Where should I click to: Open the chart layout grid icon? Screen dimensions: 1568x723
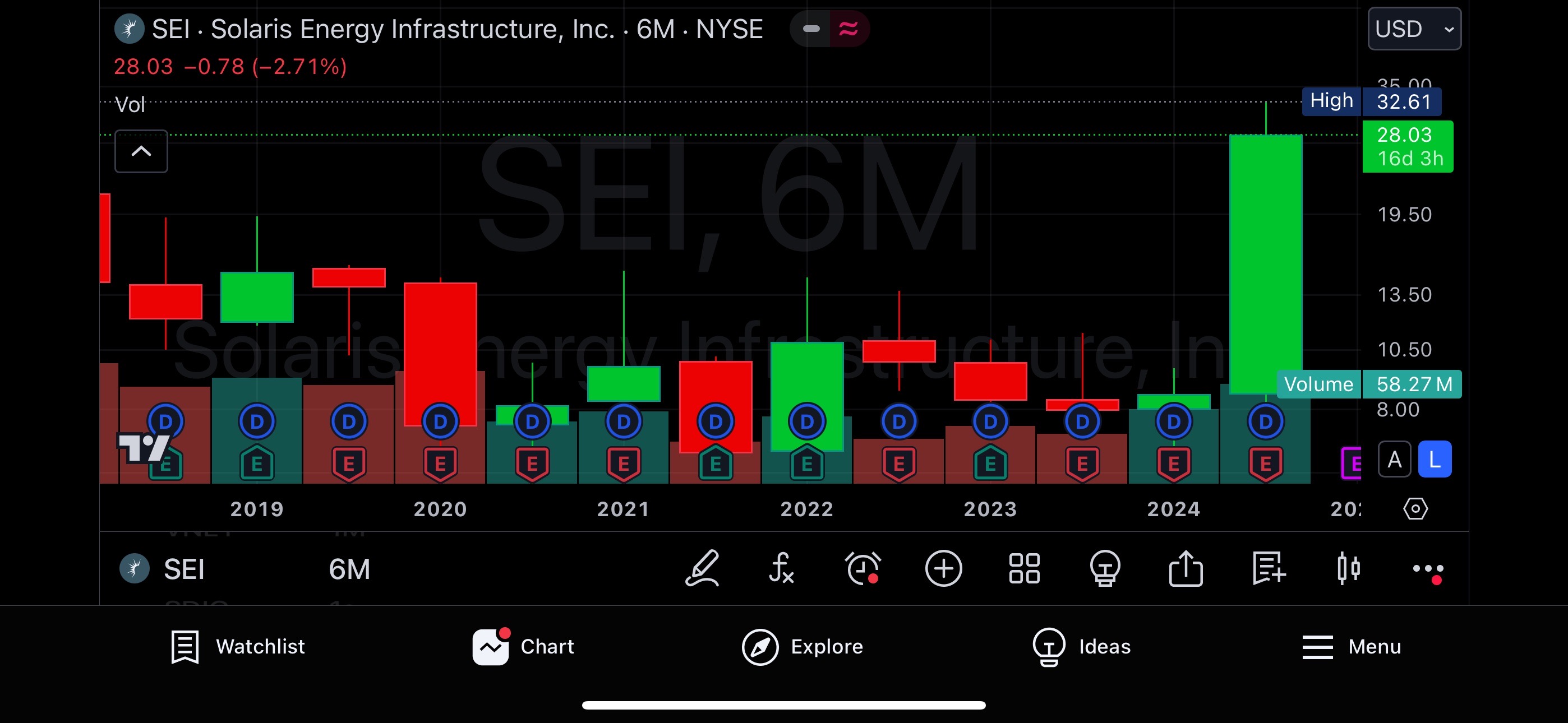coord(1024,568)
